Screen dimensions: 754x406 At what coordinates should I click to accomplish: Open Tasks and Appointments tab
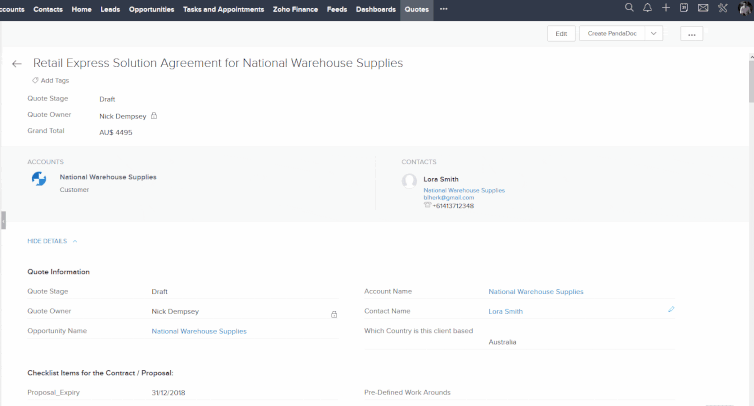tap(224, 9)
